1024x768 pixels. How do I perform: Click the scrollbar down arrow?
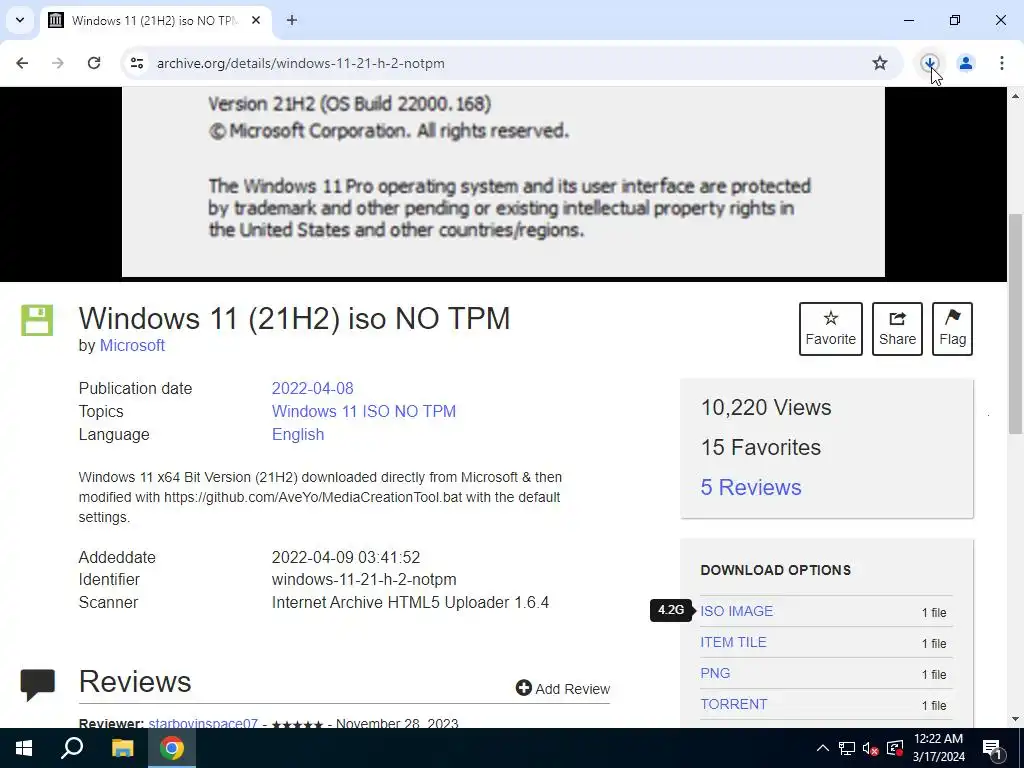point(1015,719)
